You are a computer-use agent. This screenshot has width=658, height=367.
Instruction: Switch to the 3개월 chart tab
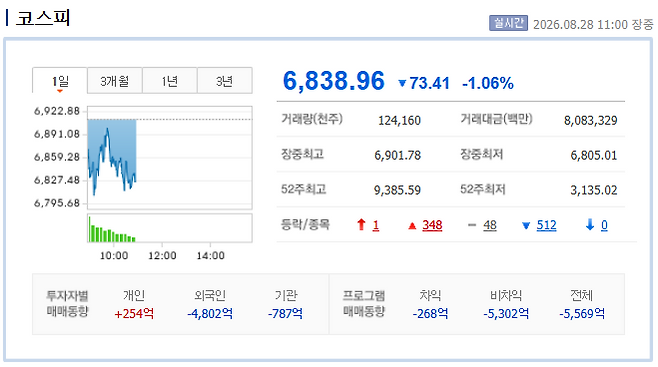115,81
